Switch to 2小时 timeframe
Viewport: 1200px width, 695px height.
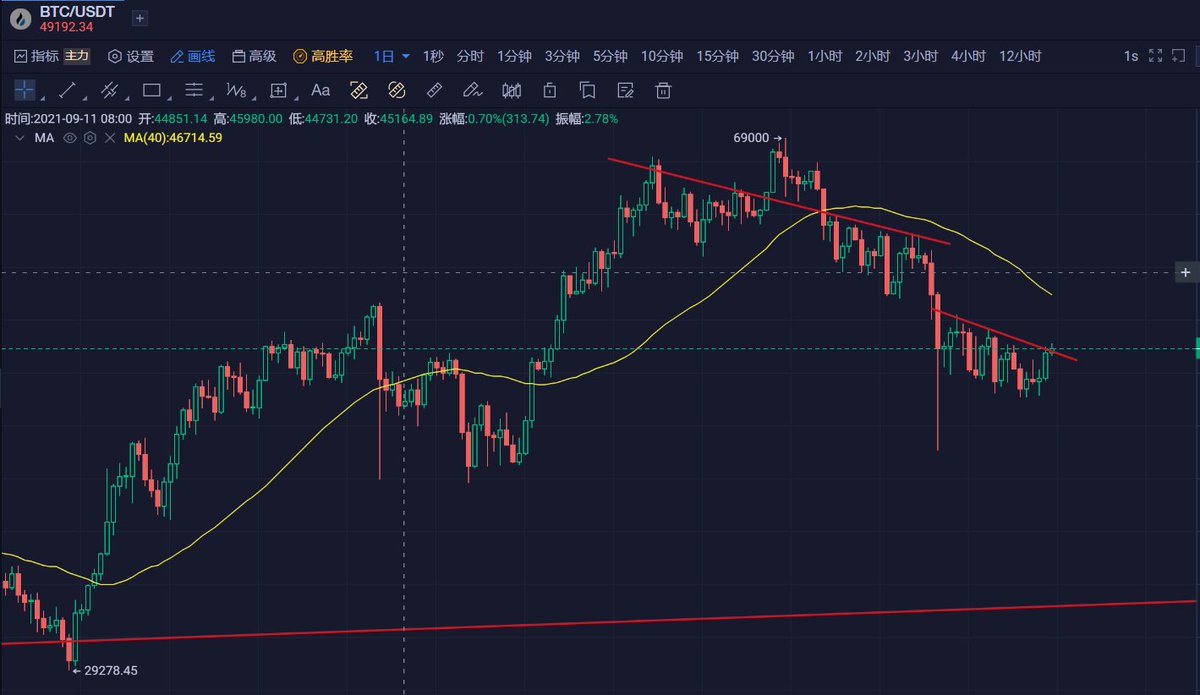tap(872, 56)
